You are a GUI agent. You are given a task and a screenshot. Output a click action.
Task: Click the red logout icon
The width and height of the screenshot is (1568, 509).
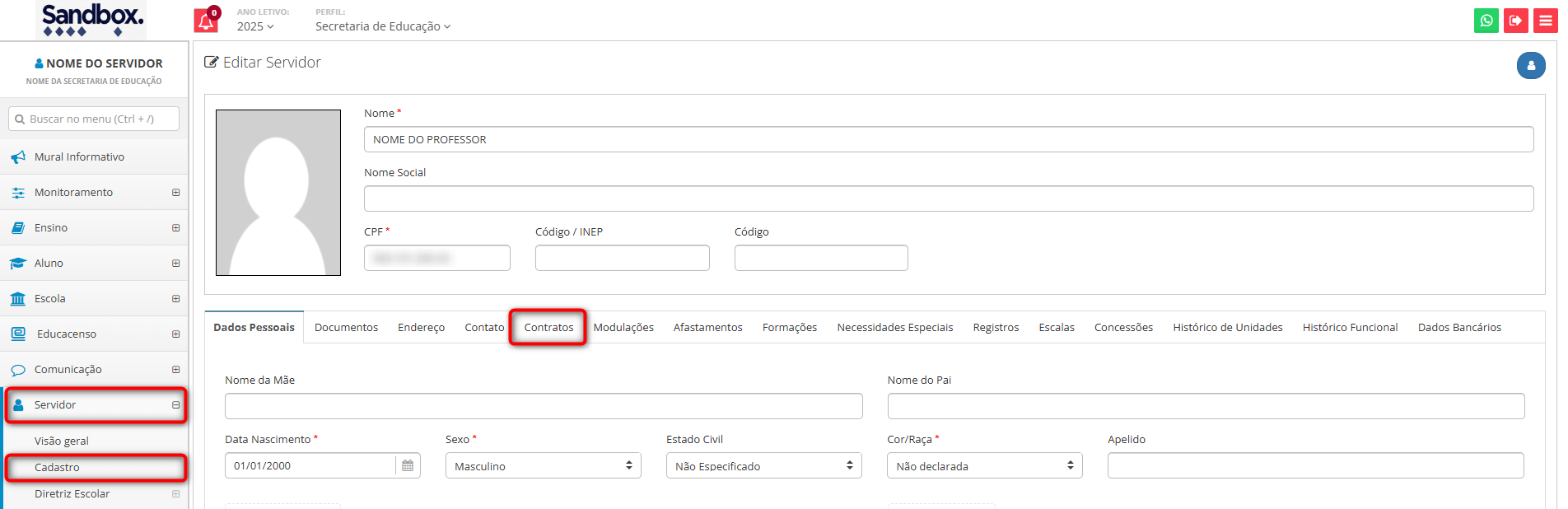tap(1515, 21)
